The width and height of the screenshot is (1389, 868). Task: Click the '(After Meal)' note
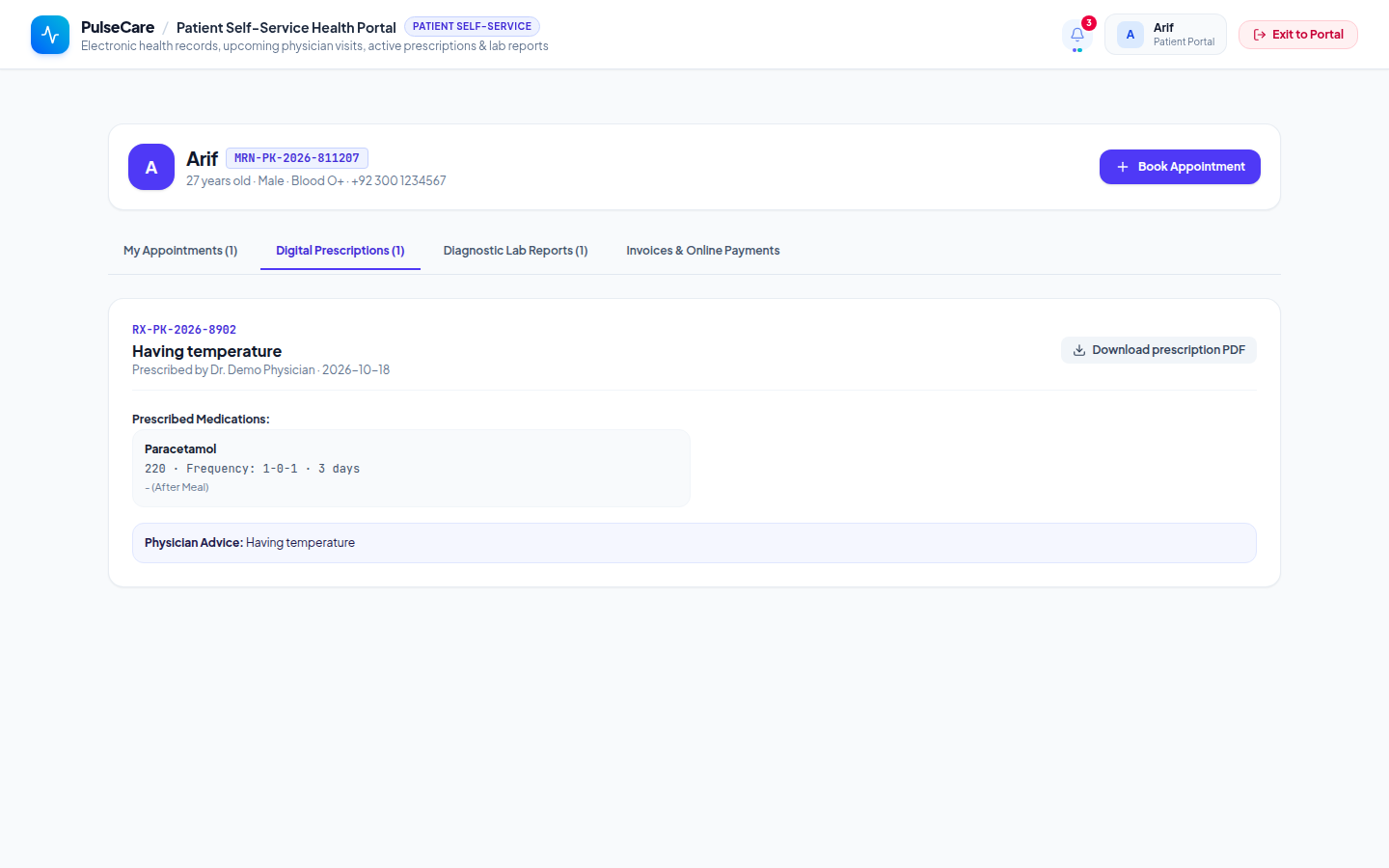coord(177,487)
